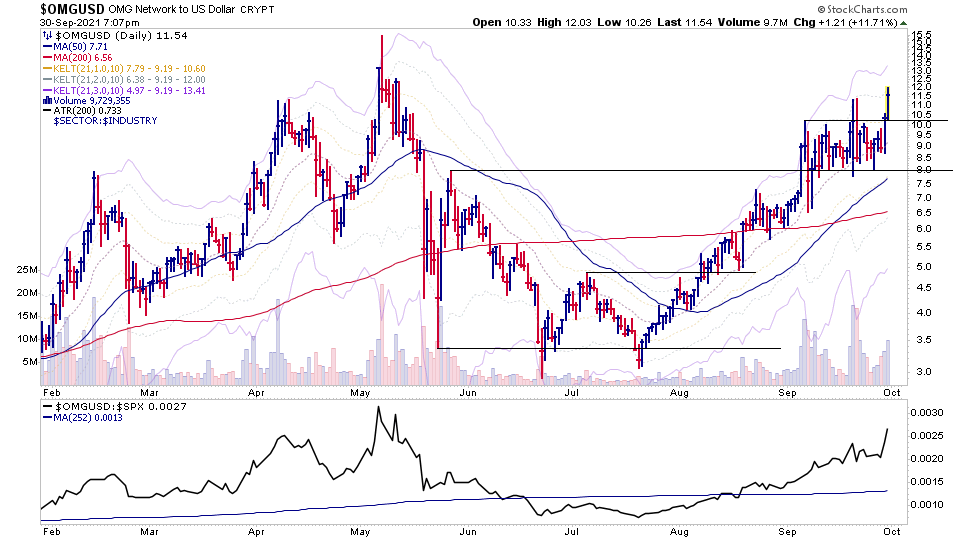Click the 'ATR(200) 0.733' legend entry

tap(87, 111)
